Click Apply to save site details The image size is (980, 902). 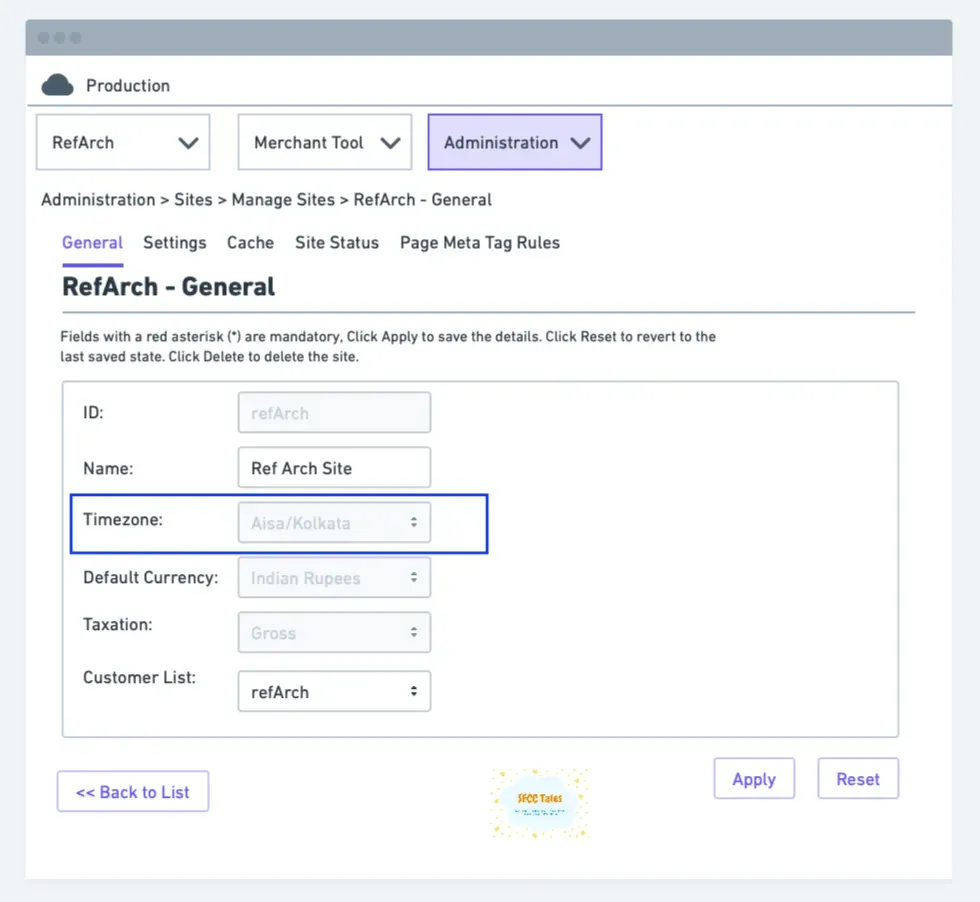click(754, 778)
